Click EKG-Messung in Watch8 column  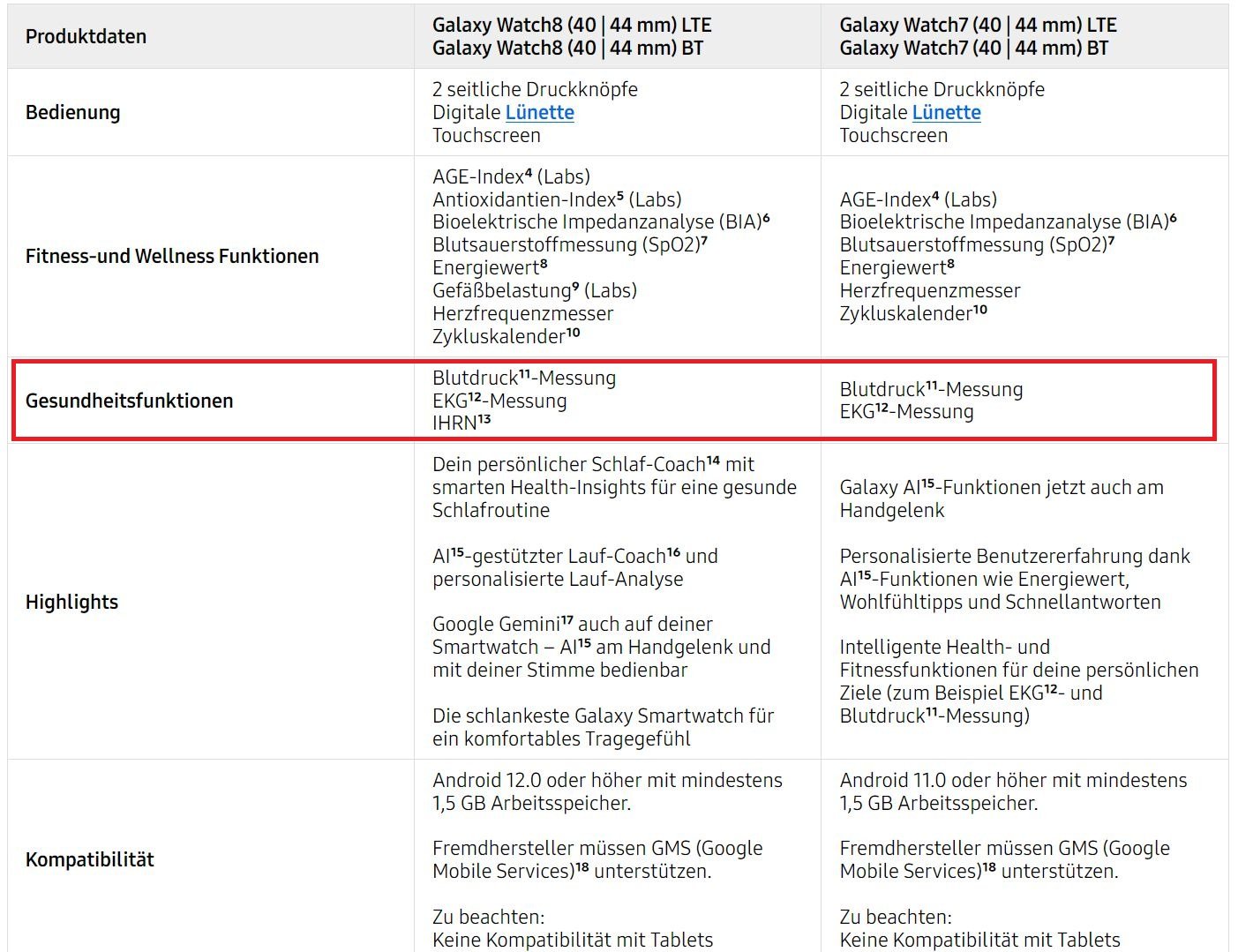pos(499,401)
